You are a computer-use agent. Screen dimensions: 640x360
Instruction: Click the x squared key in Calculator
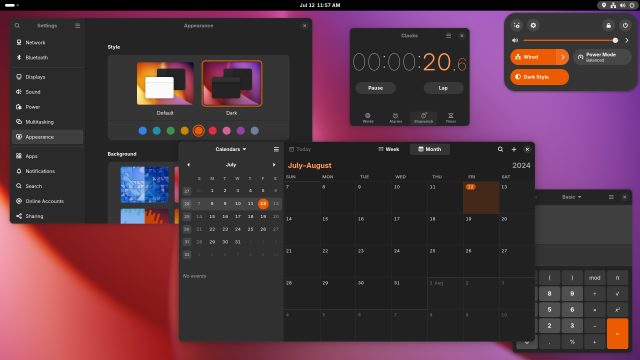tap(617, 310)
